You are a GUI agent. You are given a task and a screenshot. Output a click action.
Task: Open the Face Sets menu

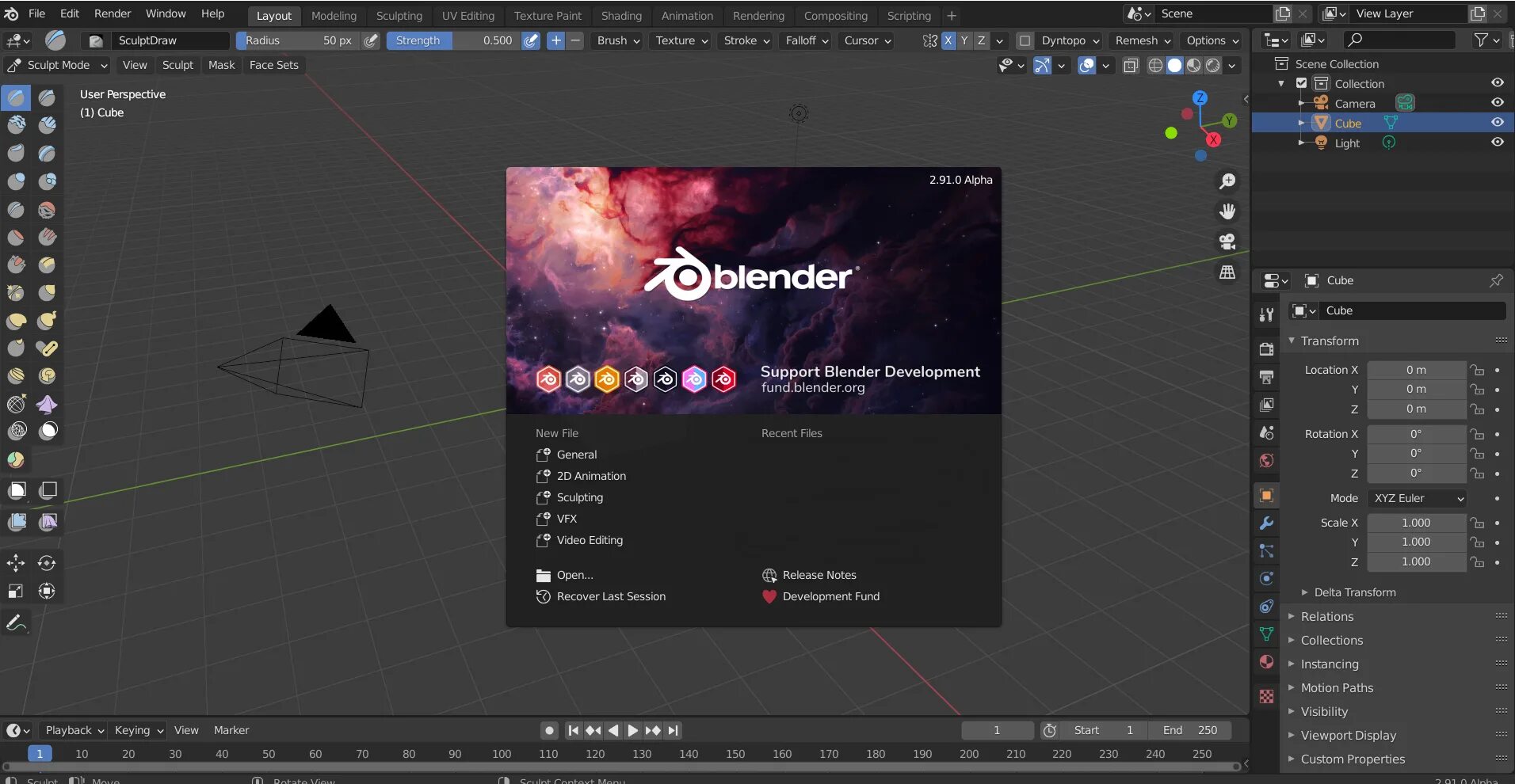click(274, 65)
